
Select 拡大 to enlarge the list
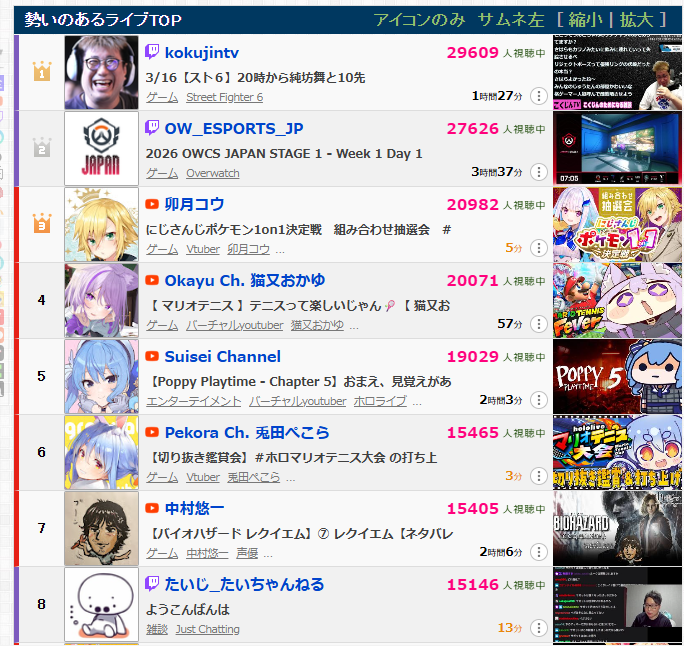point(636,20)
